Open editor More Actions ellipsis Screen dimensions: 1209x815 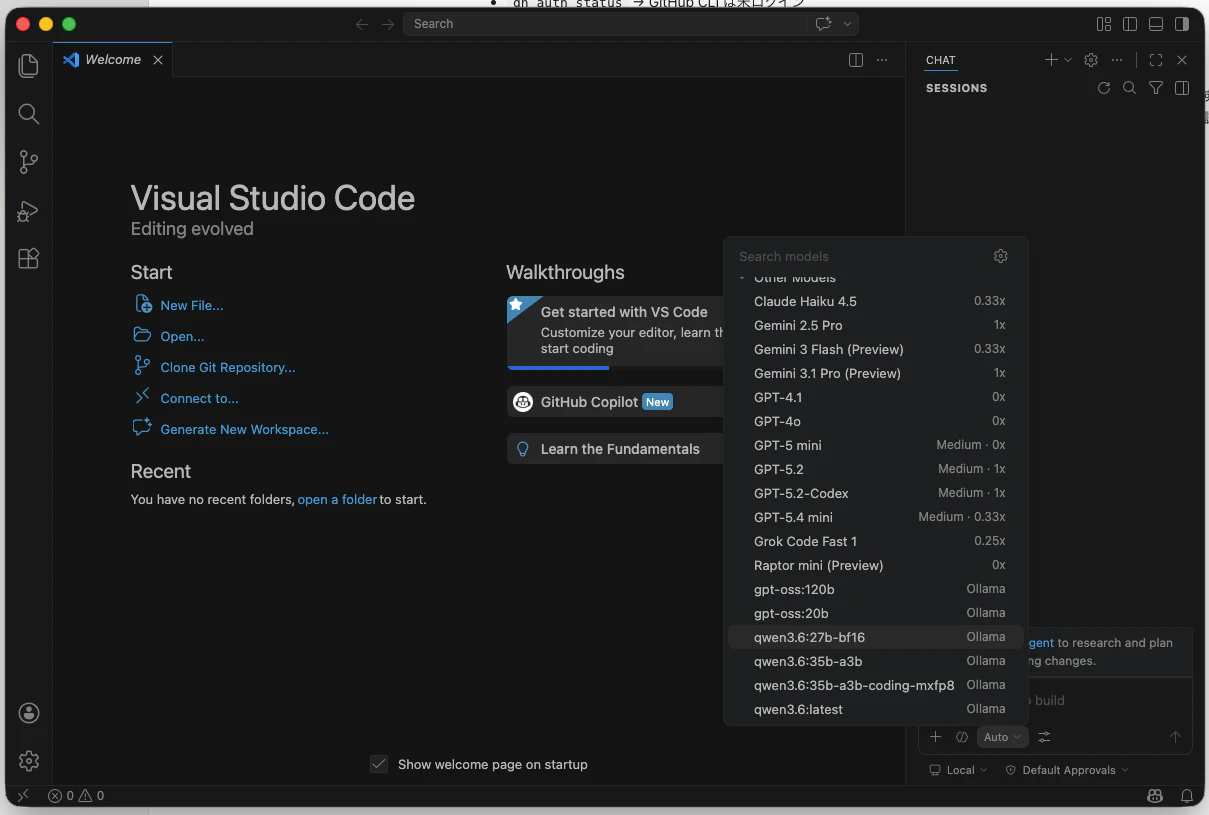click(x=882, y=60)
